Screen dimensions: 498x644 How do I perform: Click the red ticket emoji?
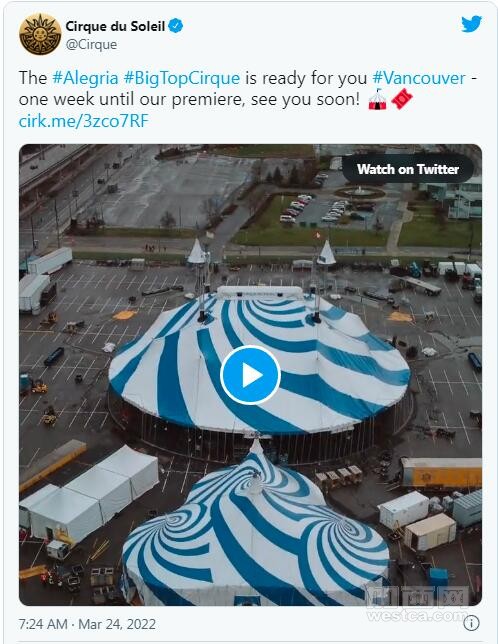coord(402,99)
